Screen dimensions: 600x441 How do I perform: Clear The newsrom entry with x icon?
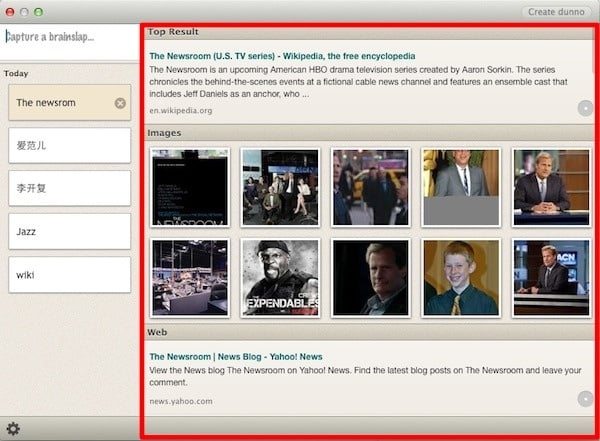120,103
